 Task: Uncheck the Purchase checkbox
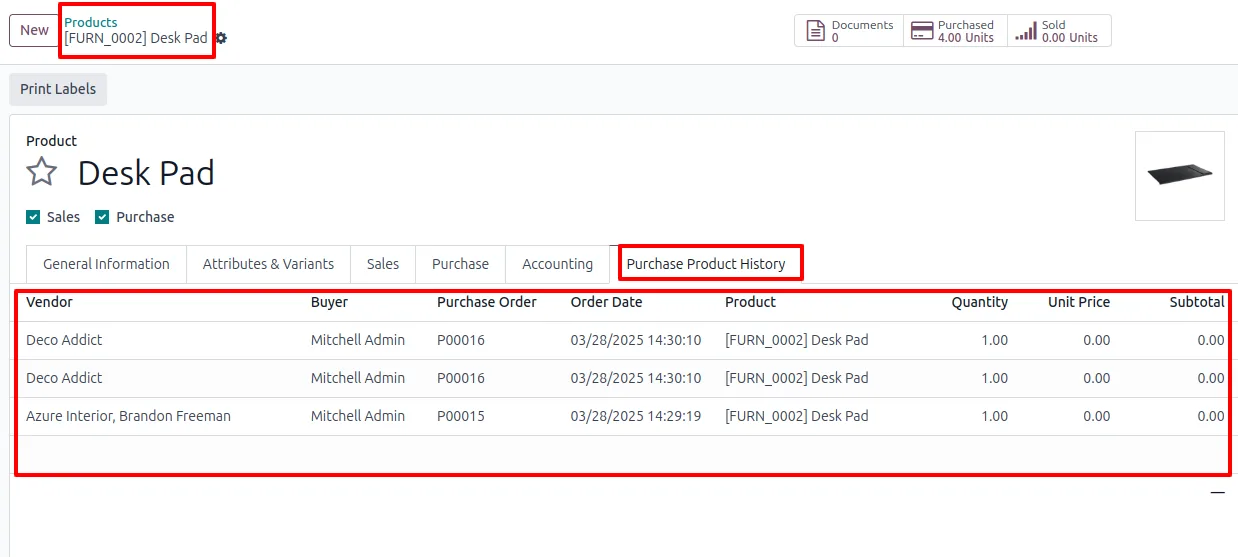click(x=102, y=217)
